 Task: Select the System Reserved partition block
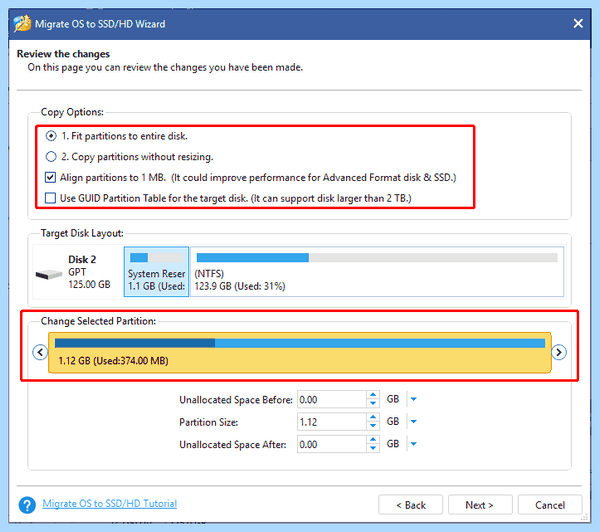tap(156, 271)
